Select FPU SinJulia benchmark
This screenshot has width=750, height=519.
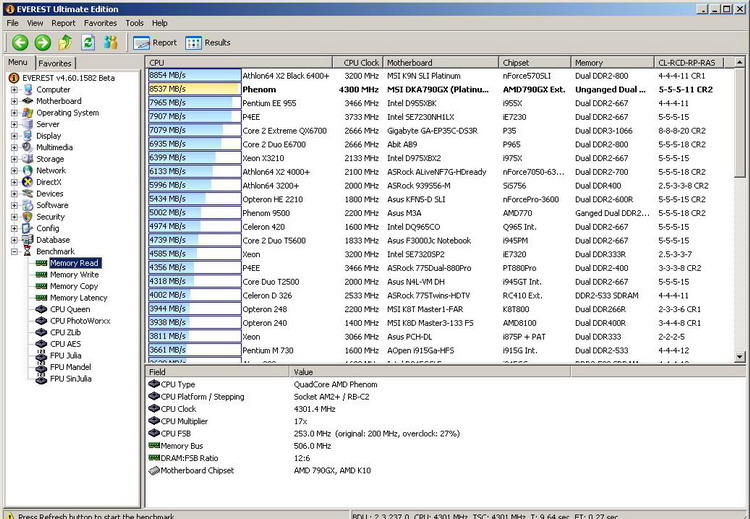70,378
